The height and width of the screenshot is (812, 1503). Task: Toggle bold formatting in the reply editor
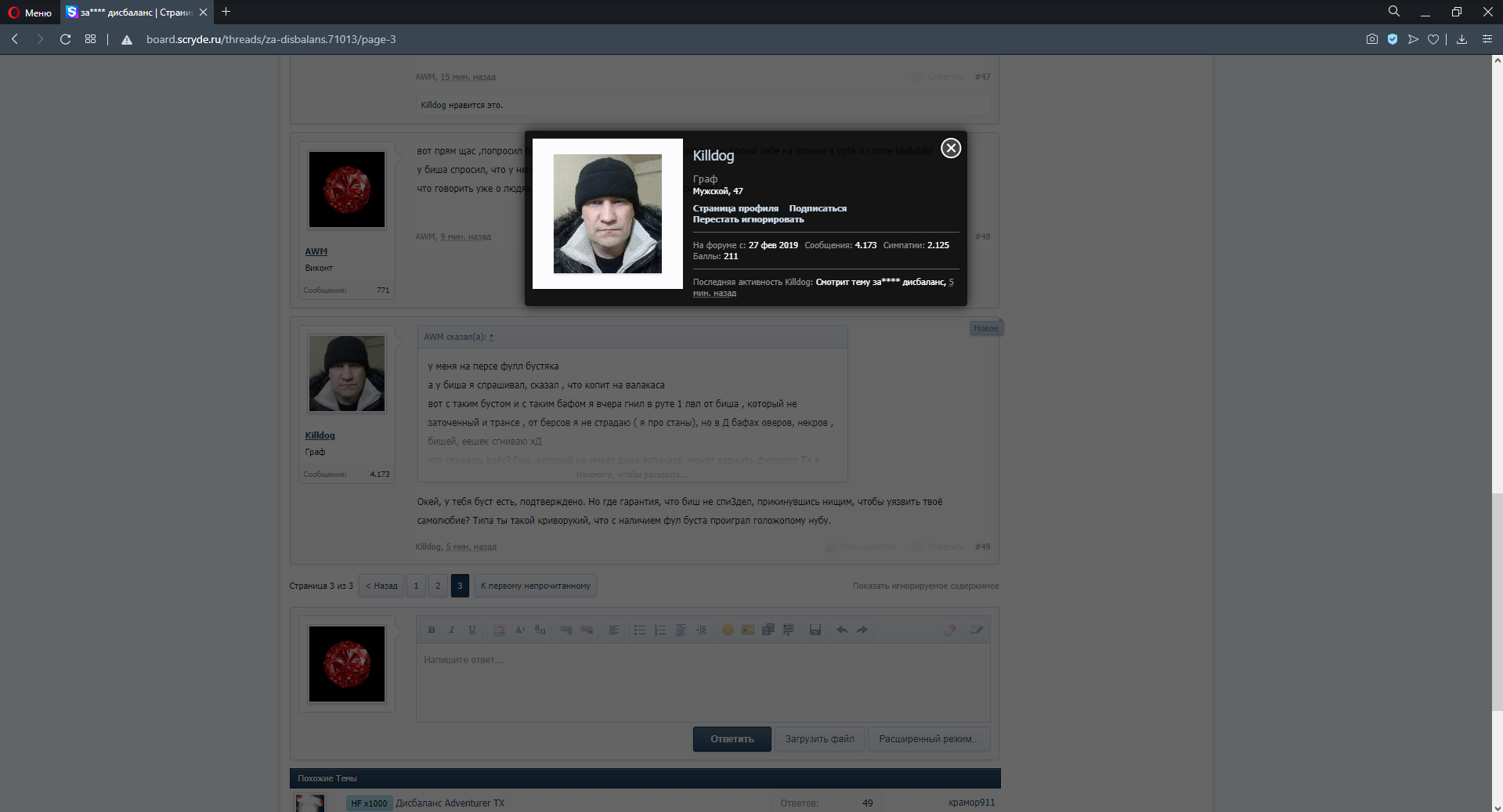432,629
